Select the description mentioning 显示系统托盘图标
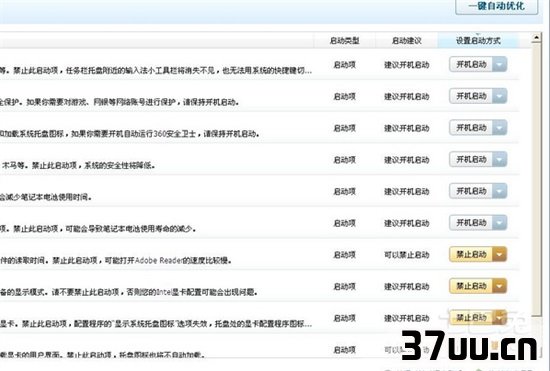Viewport: 550px width, 371px height. (156, 324)
